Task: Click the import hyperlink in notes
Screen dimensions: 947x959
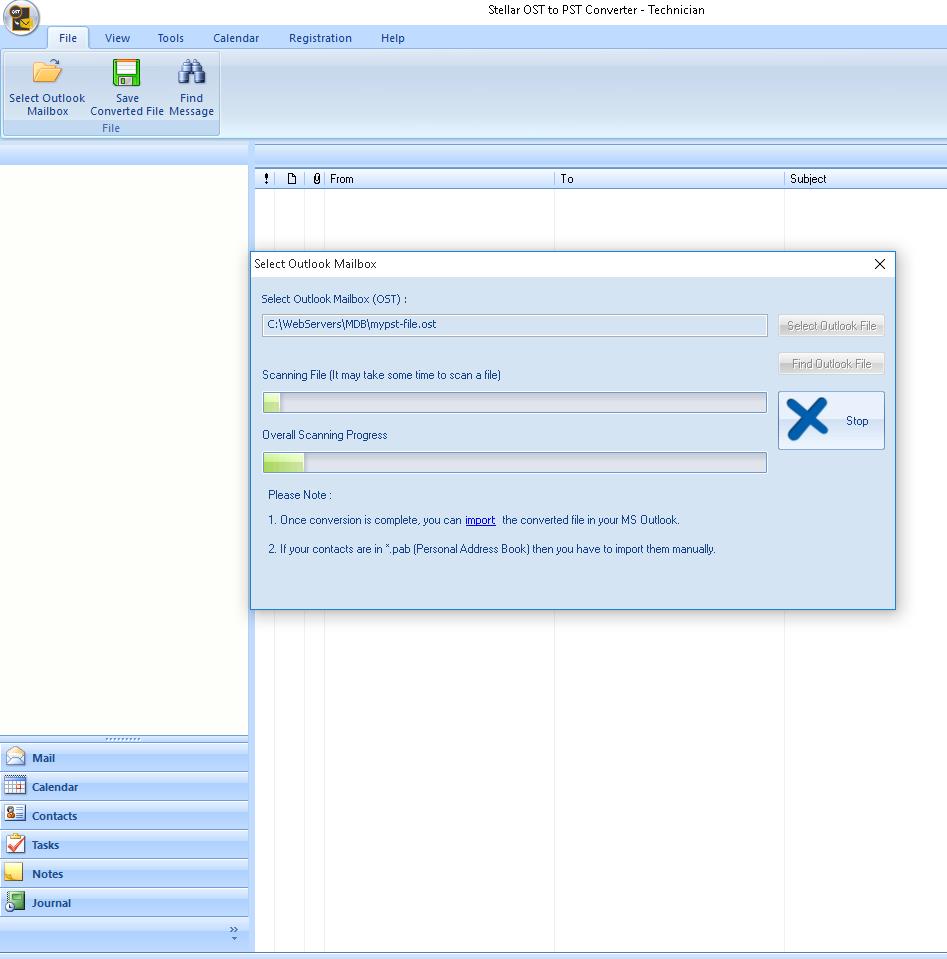Action: 480,520
